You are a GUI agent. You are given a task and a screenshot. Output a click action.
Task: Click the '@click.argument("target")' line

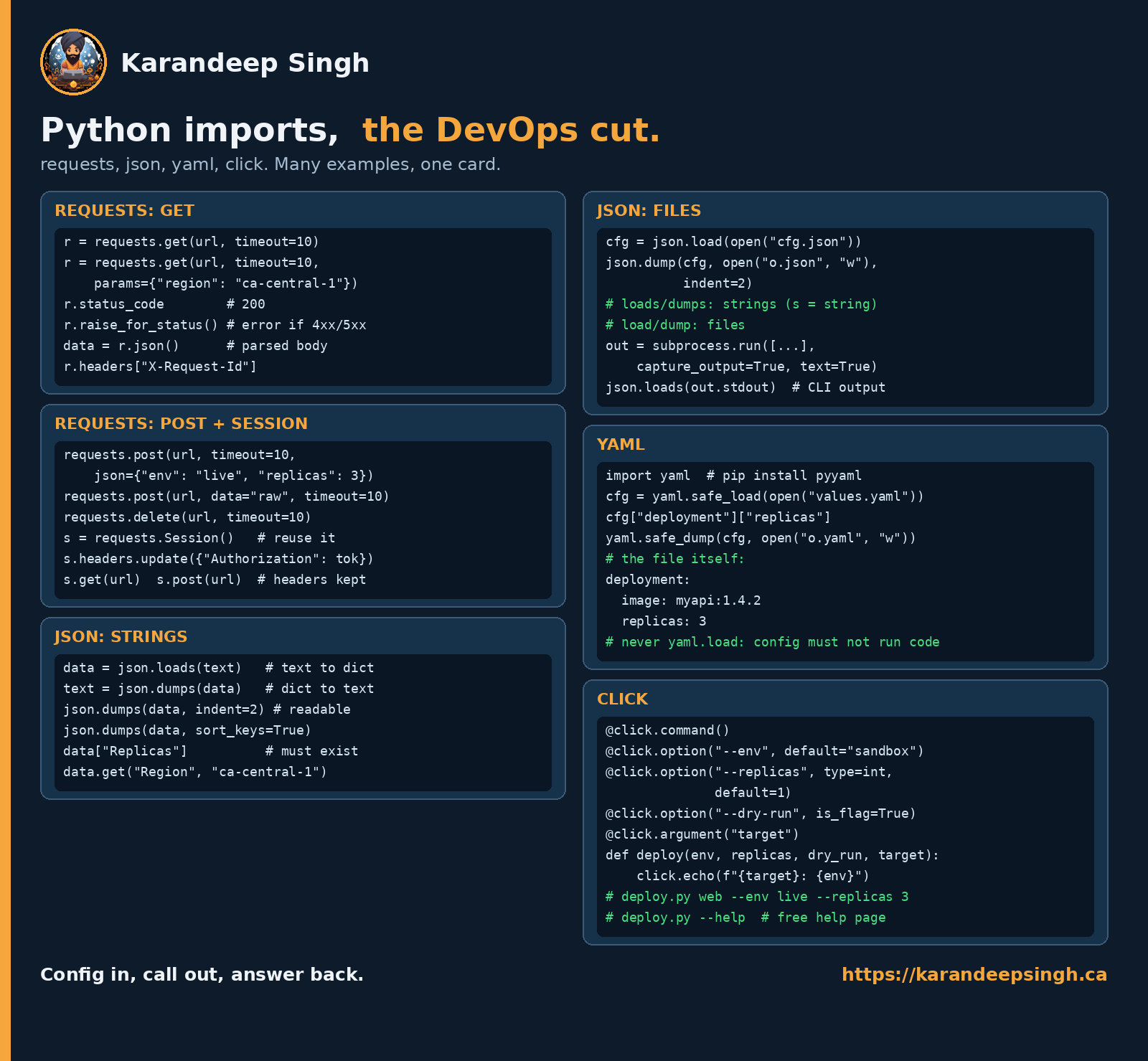point(702,834)
